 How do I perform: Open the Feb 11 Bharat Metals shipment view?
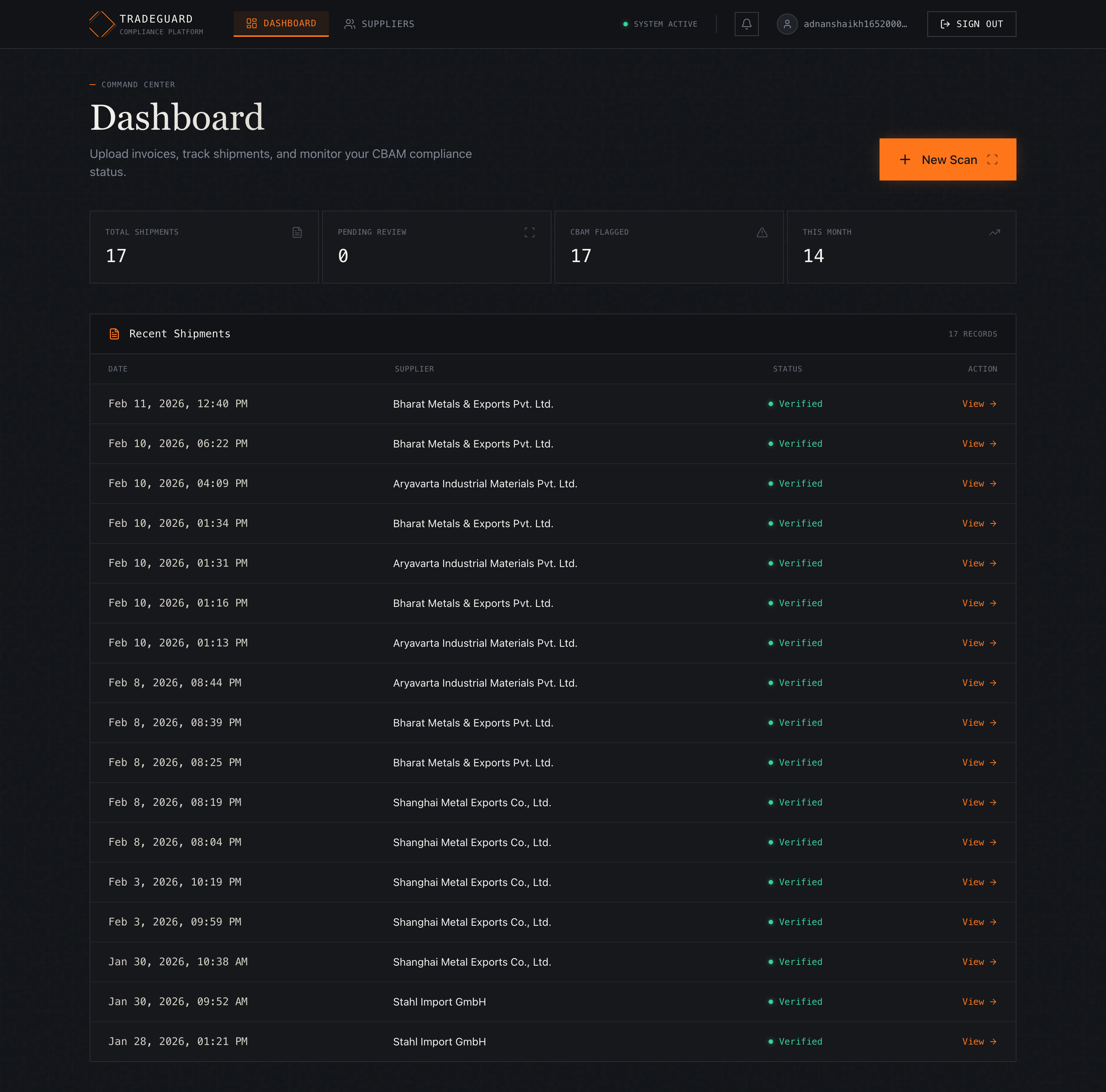pyautogui.click(x=980, y=403)
